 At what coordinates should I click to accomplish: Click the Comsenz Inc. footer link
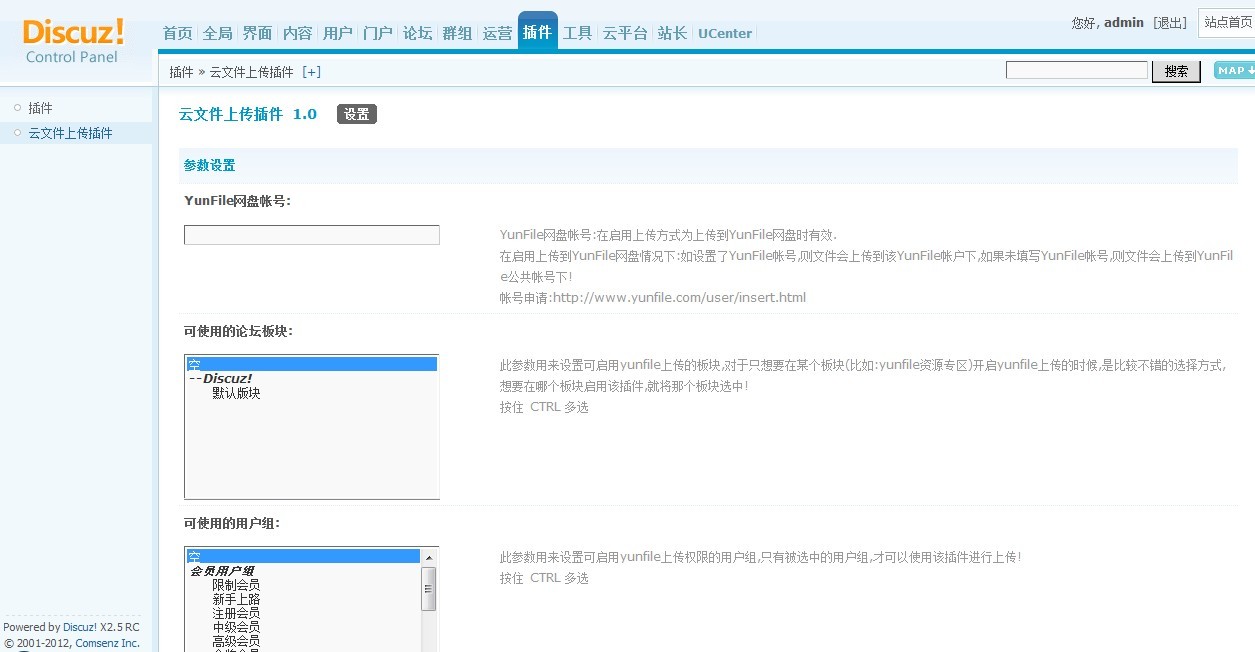(108, 643)
